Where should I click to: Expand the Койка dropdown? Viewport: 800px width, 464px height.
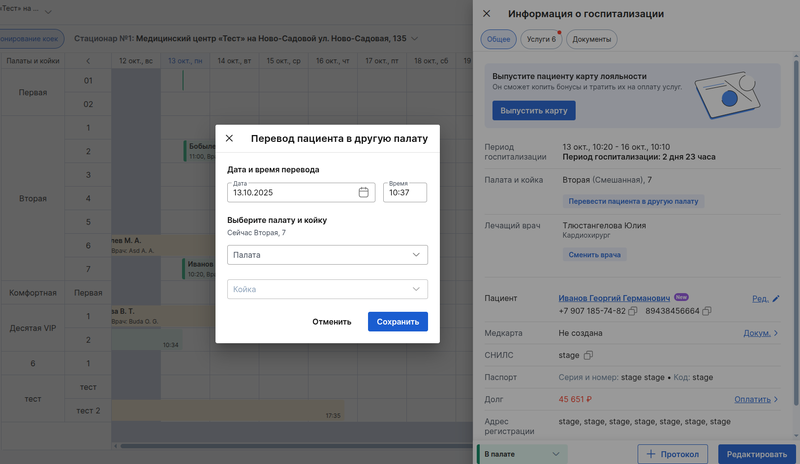point(416,289)
